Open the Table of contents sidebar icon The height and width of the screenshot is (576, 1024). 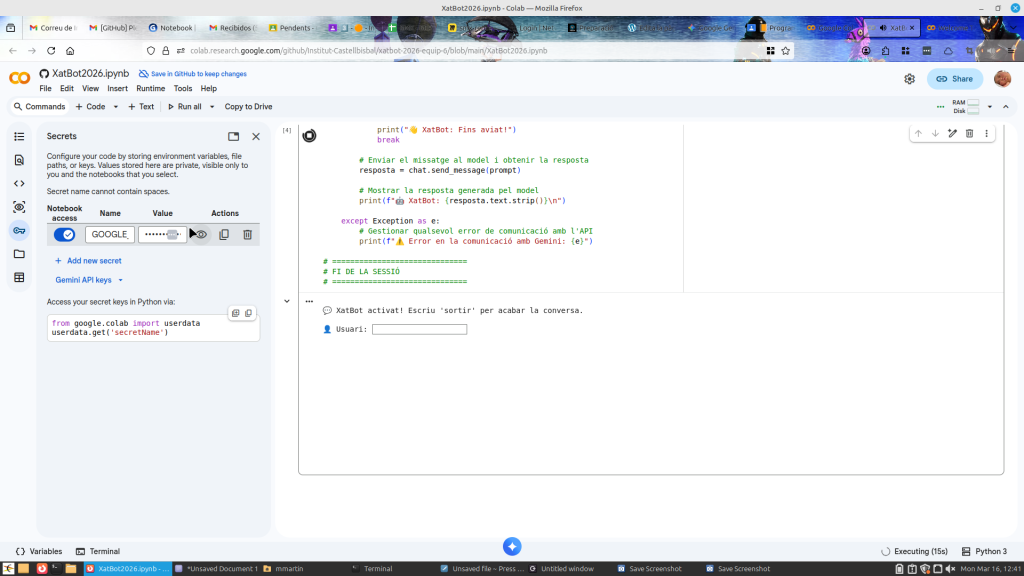coord(19,136)
